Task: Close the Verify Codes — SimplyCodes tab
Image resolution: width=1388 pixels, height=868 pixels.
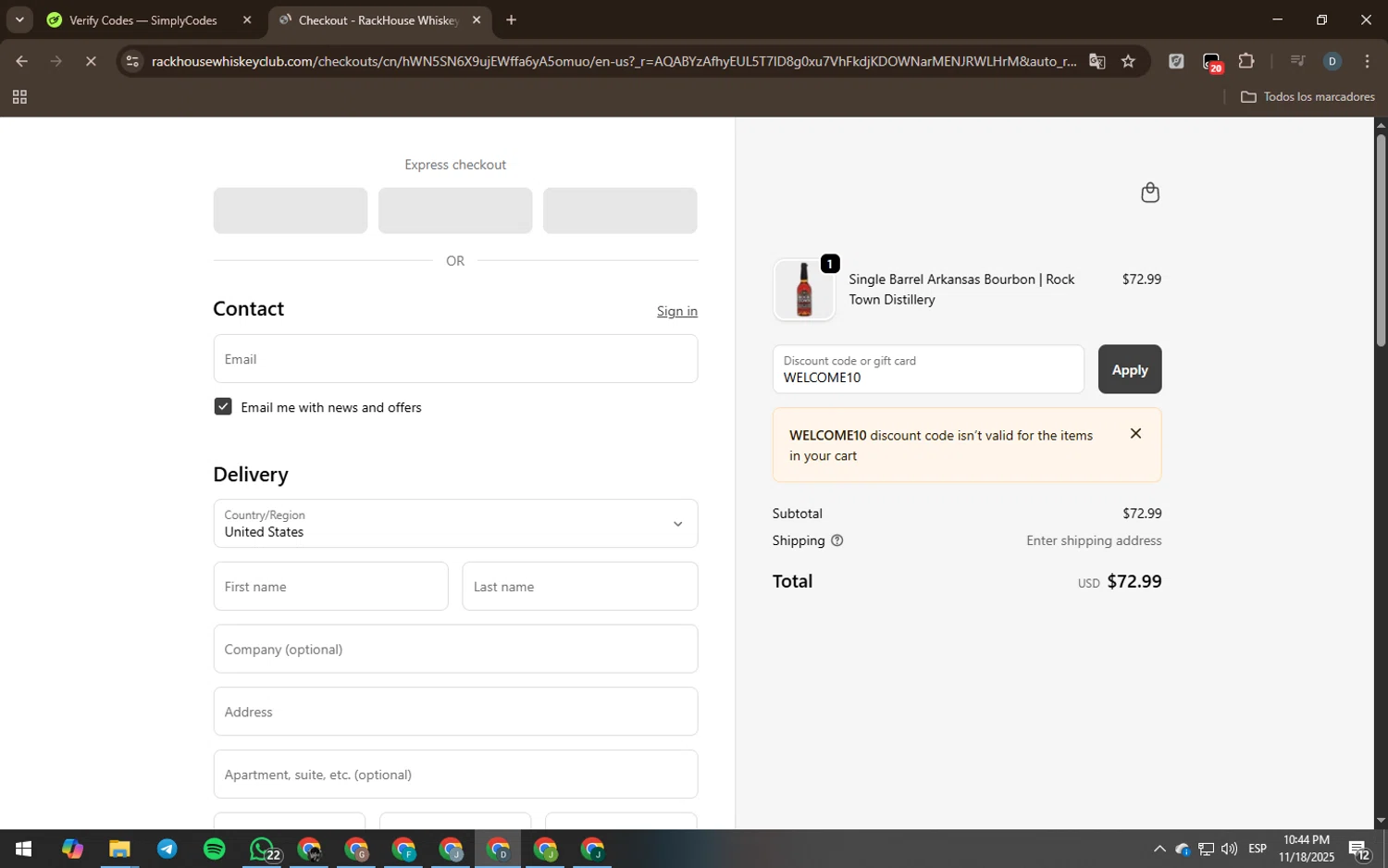Action: pos(247,20)
